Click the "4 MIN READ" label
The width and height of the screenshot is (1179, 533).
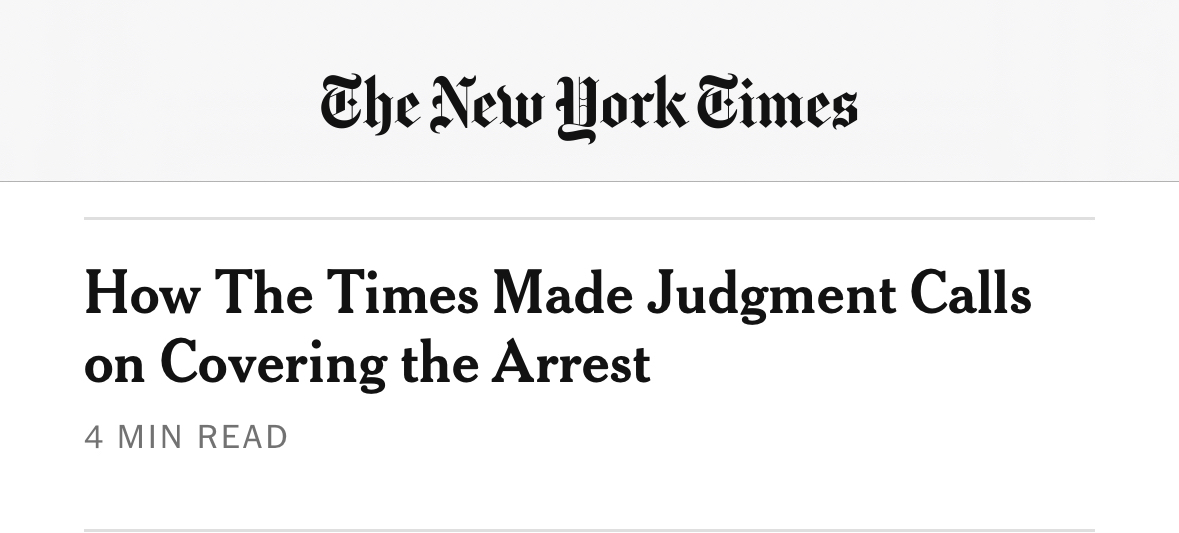pyautogui.click(x=186, y=437)
